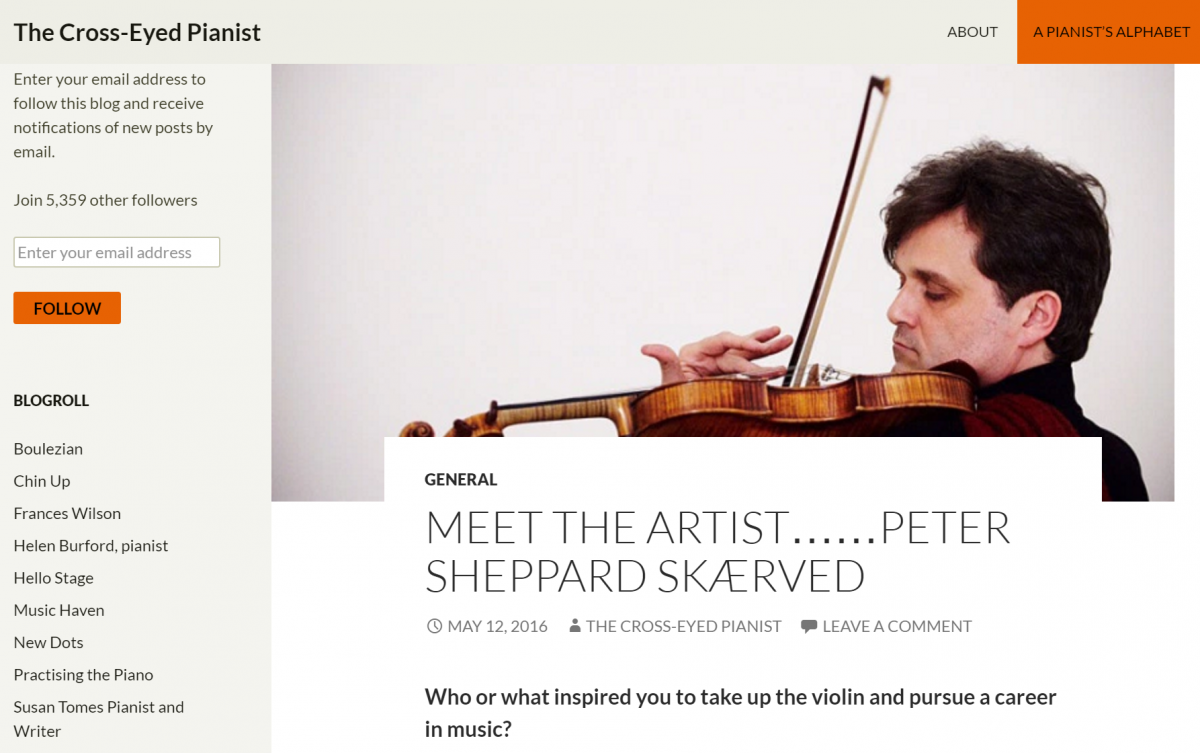Visit the Chin Up blogroll link
Screen dimensions: 1200x753
click(42, 481)
